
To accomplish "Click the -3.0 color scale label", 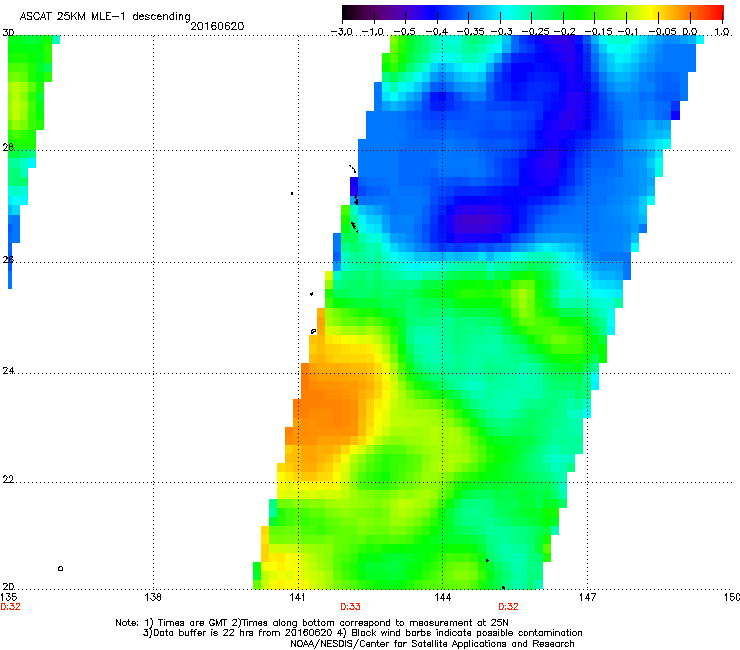I will tap(342, 32).
